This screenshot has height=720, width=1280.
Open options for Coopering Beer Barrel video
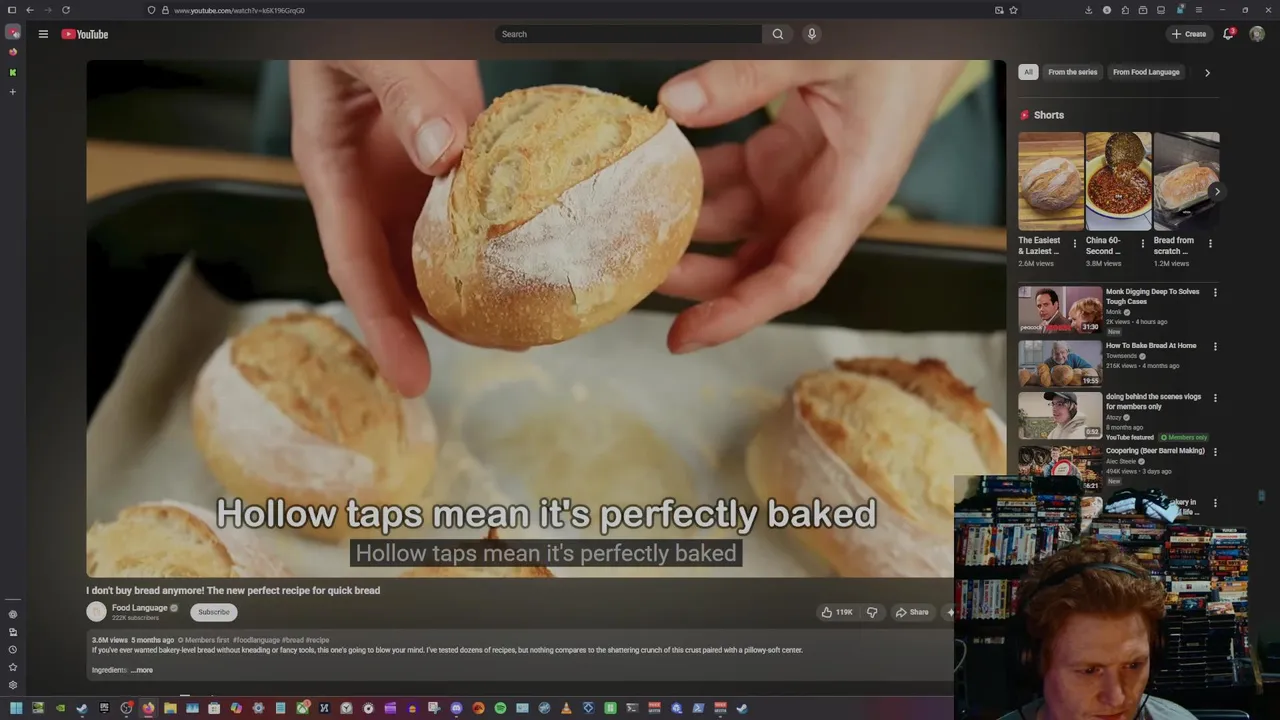[1215, 452]
